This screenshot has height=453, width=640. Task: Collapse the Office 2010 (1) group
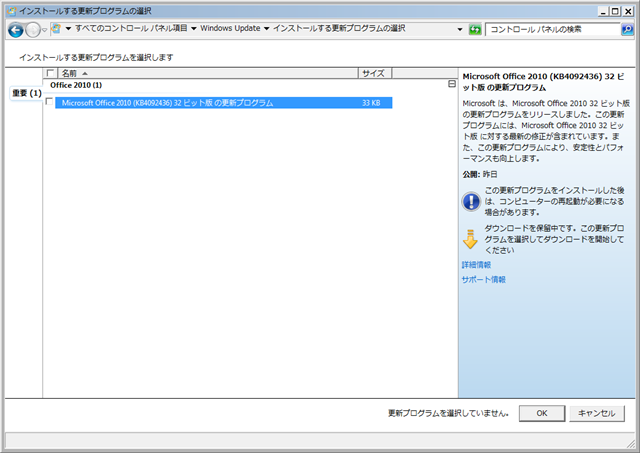(x=452, y=84)
